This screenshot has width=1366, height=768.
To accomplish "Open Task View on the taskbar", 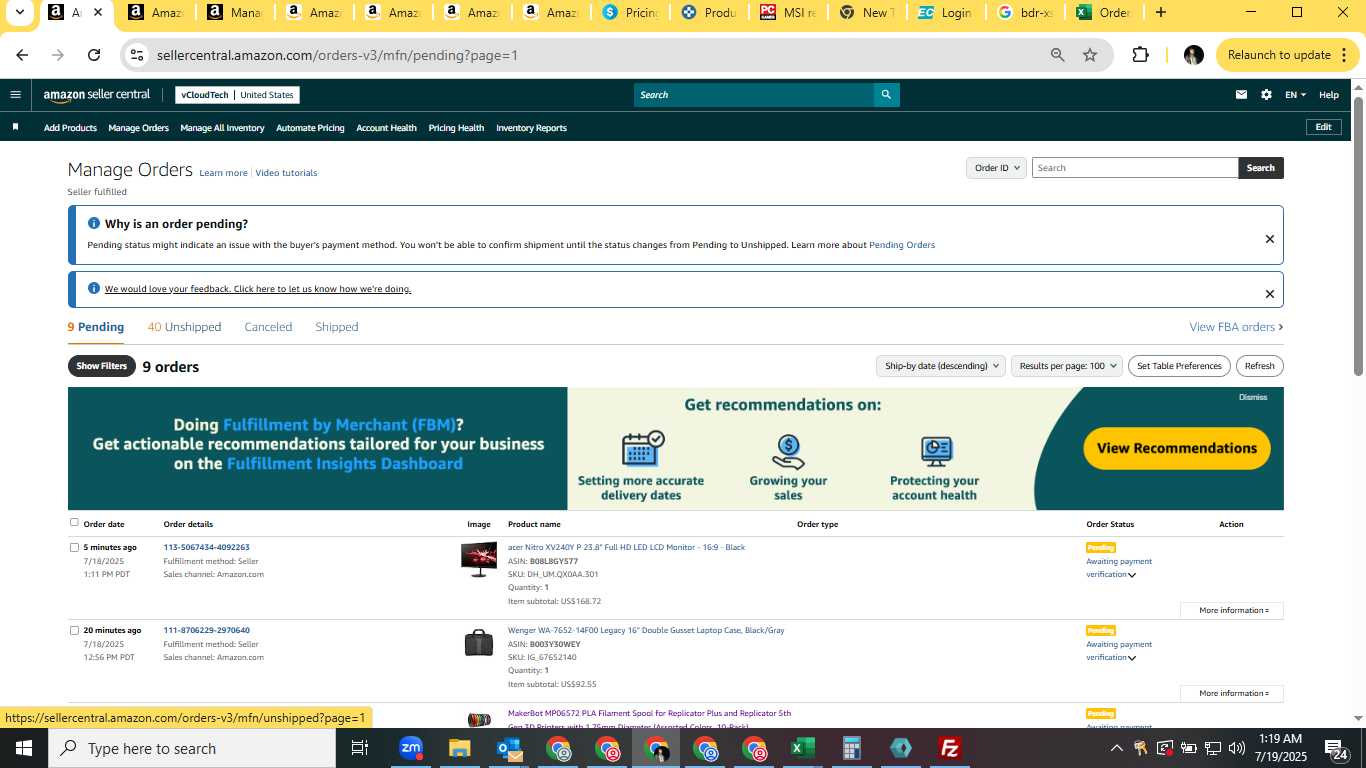I will pyautogui.click(x=360, y=748).
